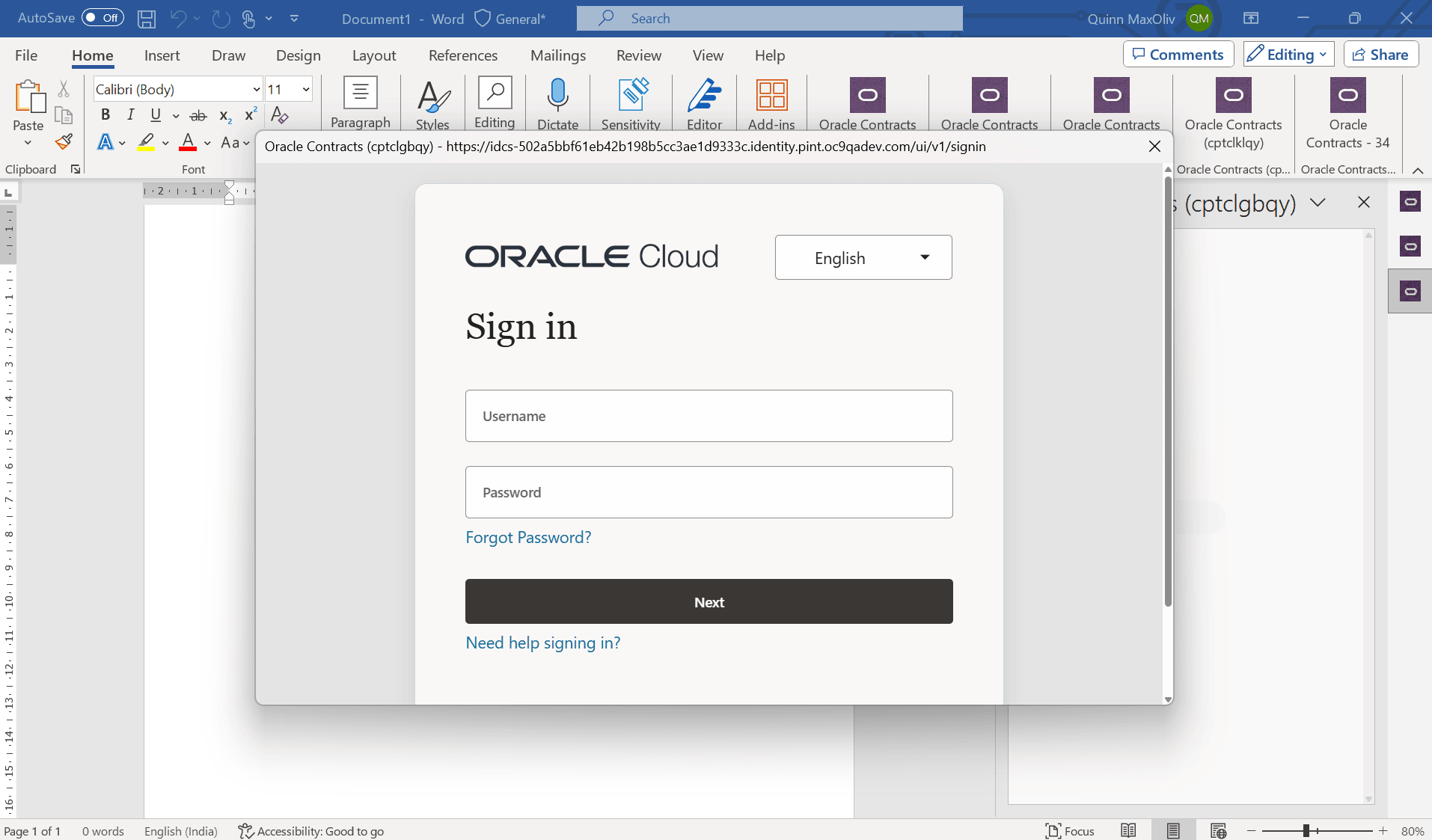Click Need help signing in? link
This screenshot has width=1432, height=840.
(543, 643)
